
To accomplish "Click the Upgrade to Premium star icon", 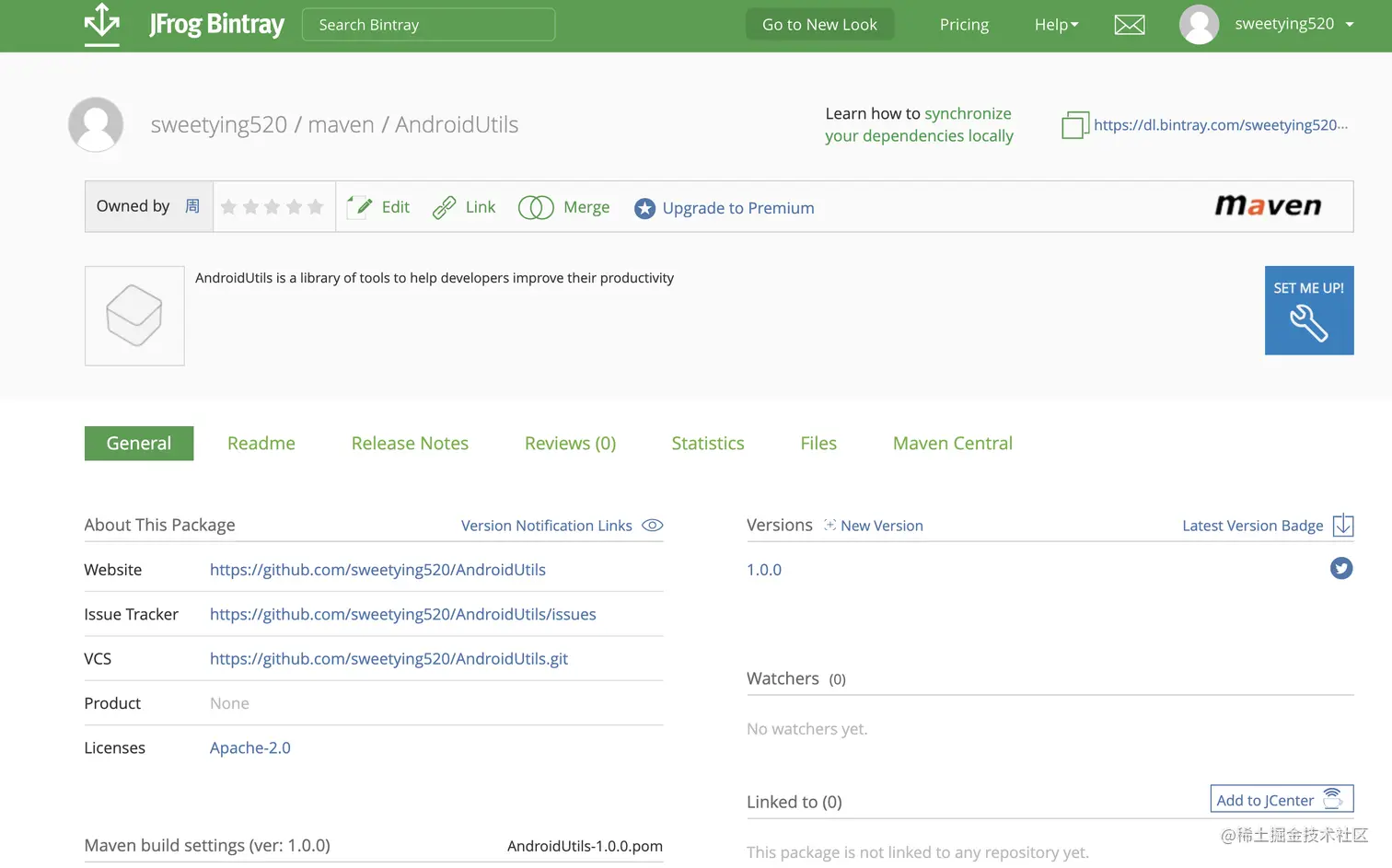I will (644, 209).
